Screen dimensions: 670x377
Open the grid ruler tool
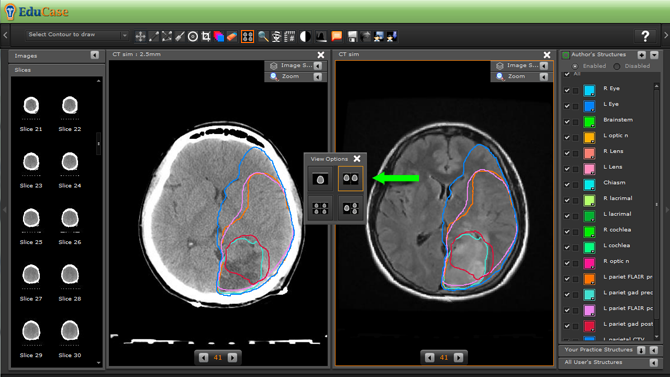(x=290, y=37)
